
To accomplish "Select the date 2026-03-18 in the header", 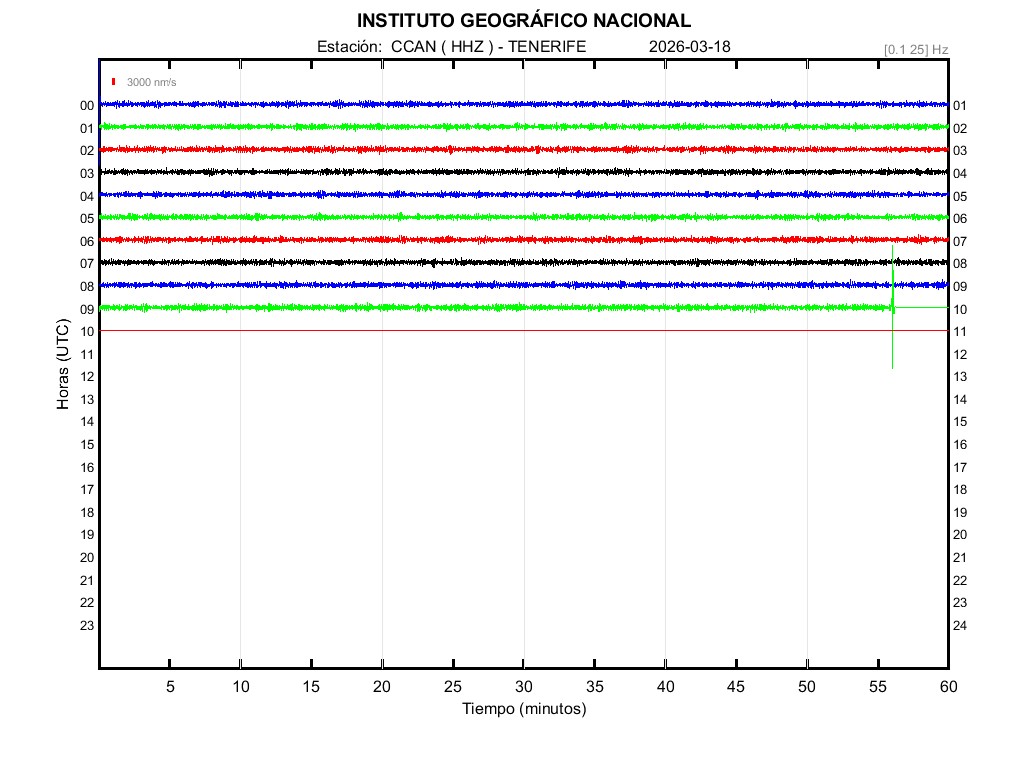I will 690,47.
